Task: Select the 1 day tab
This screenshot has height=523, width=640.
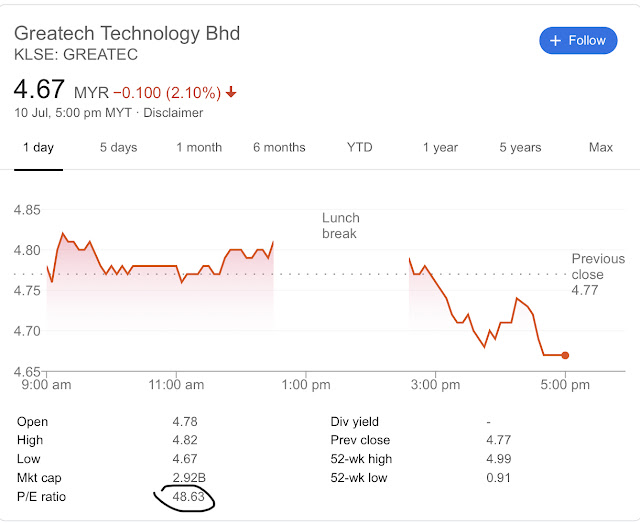Action: point(38,147)
